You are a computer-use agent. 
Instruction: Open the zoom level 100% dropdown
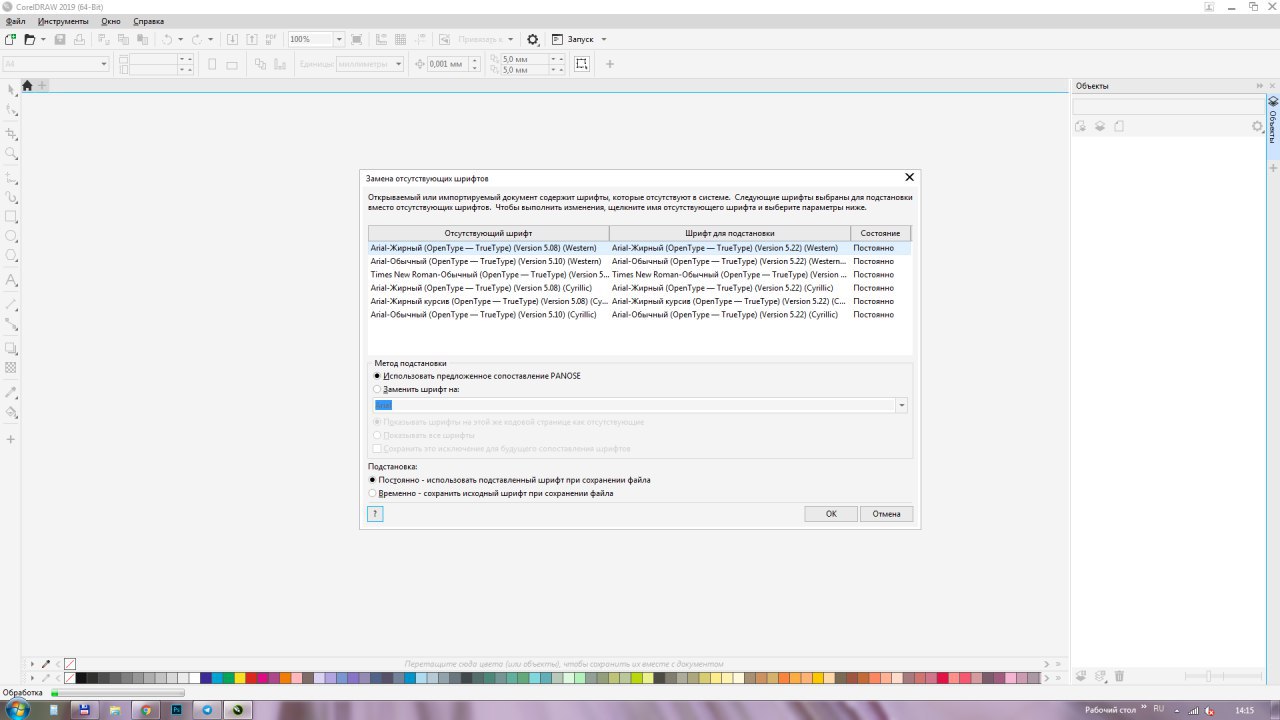[x=339, y=39]
